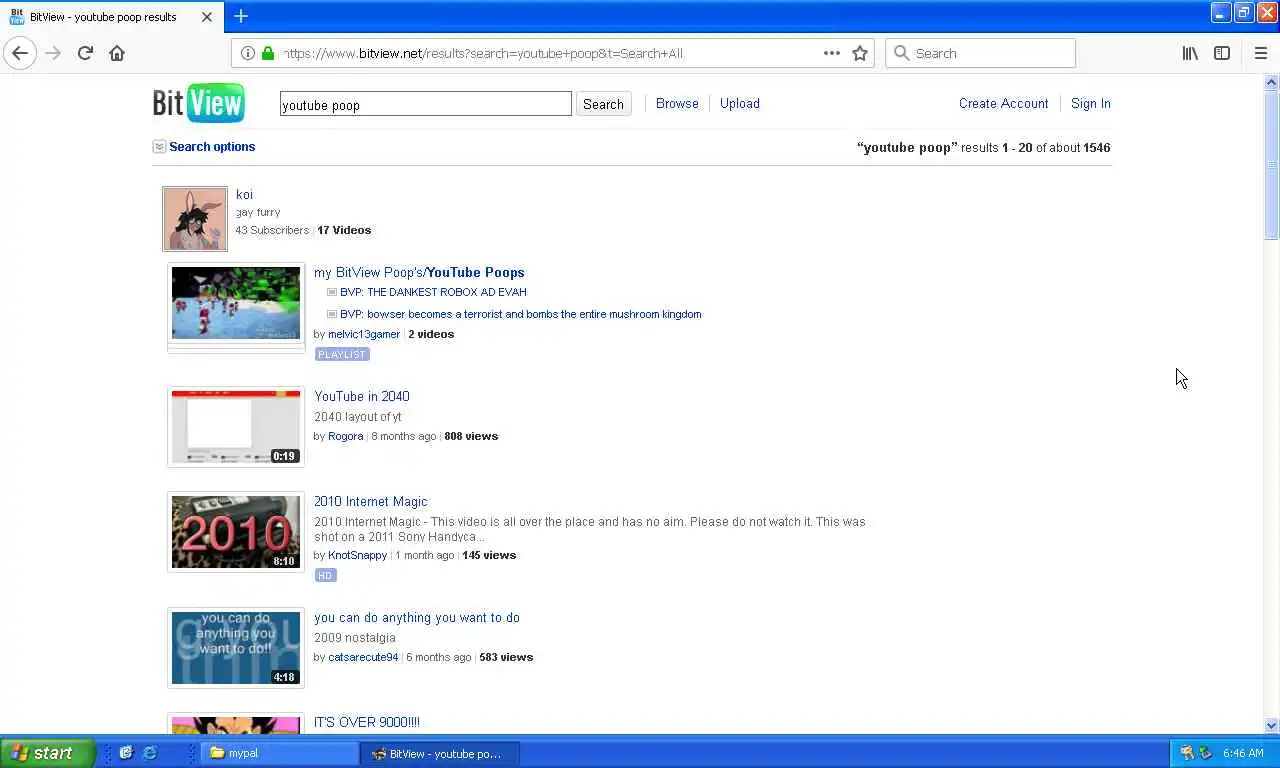Show site information icon in address bar
This screenshot has width=1280, height=768.
(248, 53)
